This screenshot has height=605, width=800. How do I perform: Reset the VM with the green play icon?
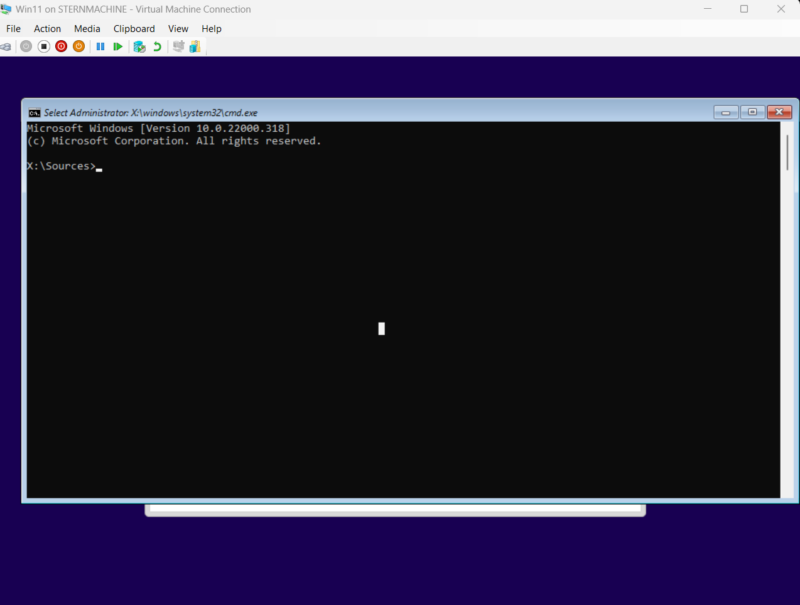coord(118,47)
